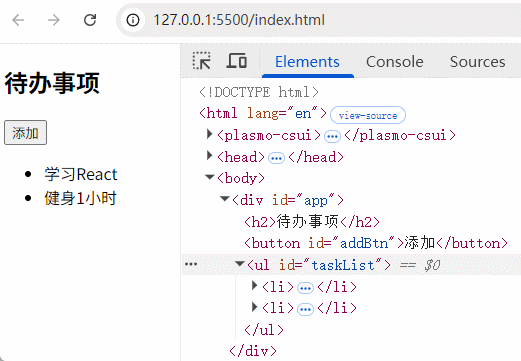Select the button id="addBtn" DOM node

tap(376, 243)
